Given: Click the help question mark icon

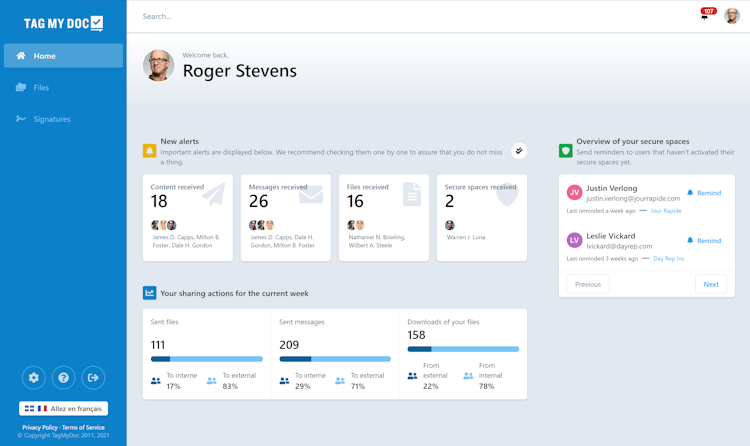Looking at the screenshot, I should pos(63,377).
